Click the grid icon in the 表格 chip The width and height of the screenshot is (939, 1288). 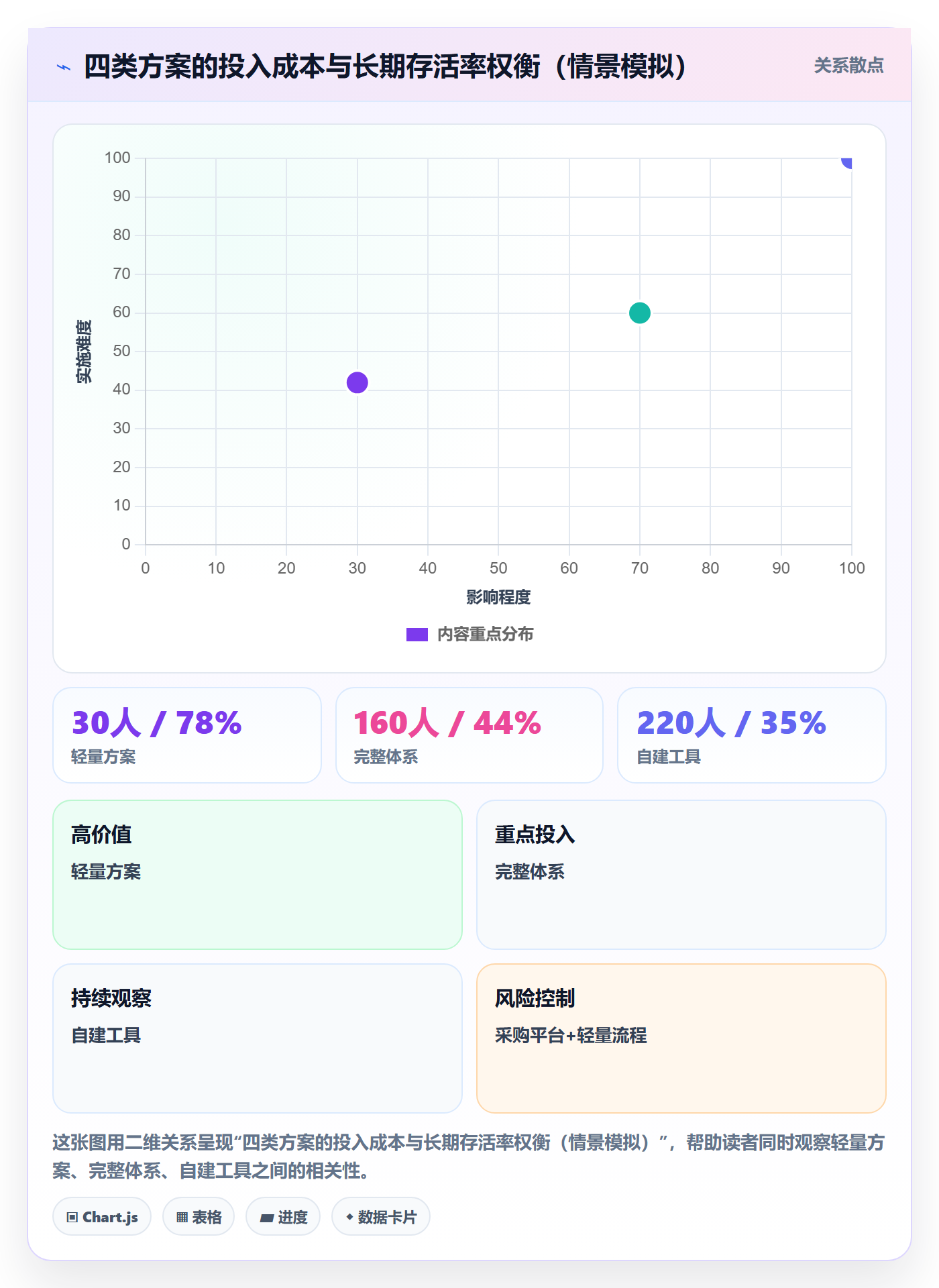pos(182,1217)
